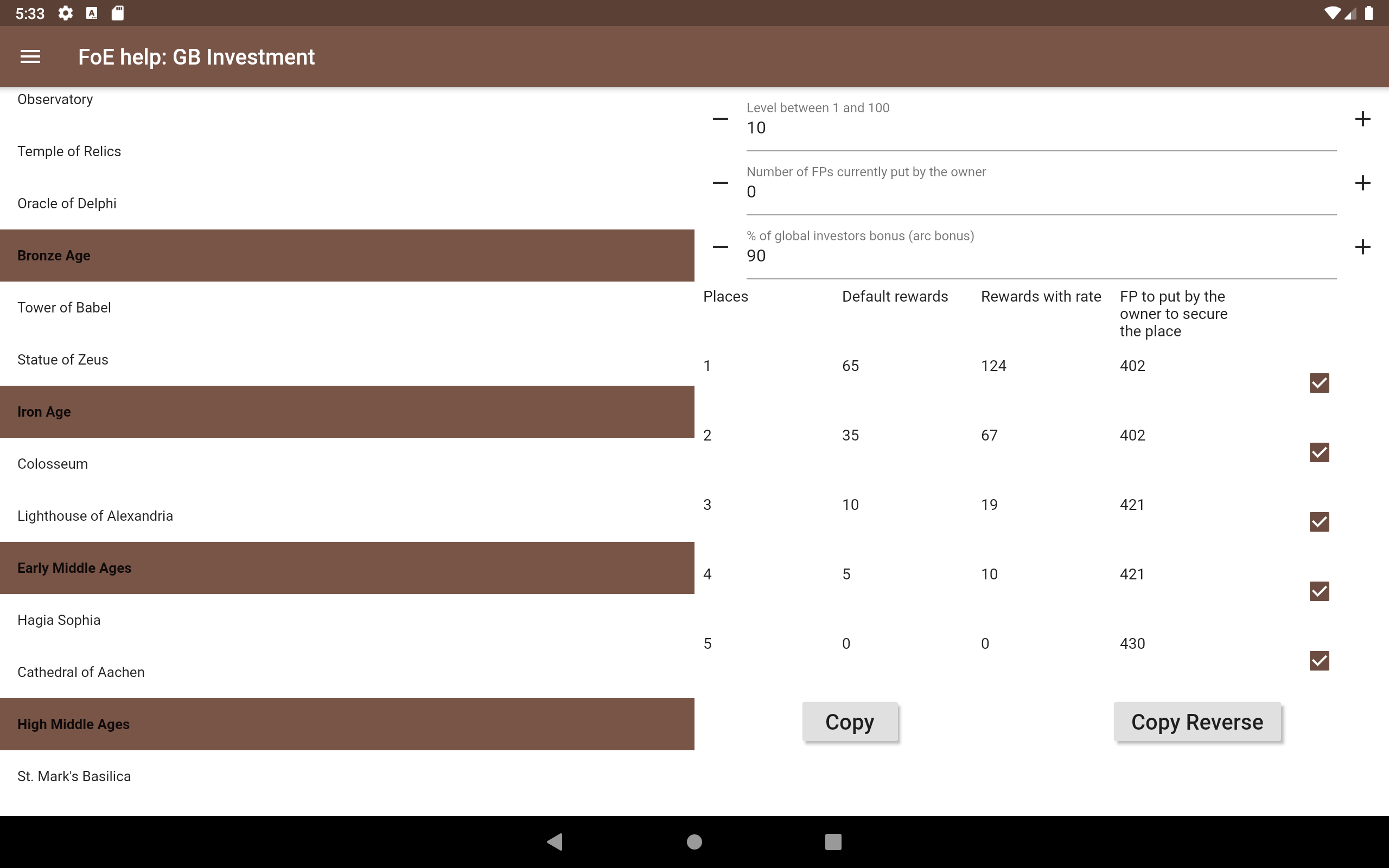Open the hamburger navigation menu
This screenshot has height=868, width=1389.
(30, 57)
